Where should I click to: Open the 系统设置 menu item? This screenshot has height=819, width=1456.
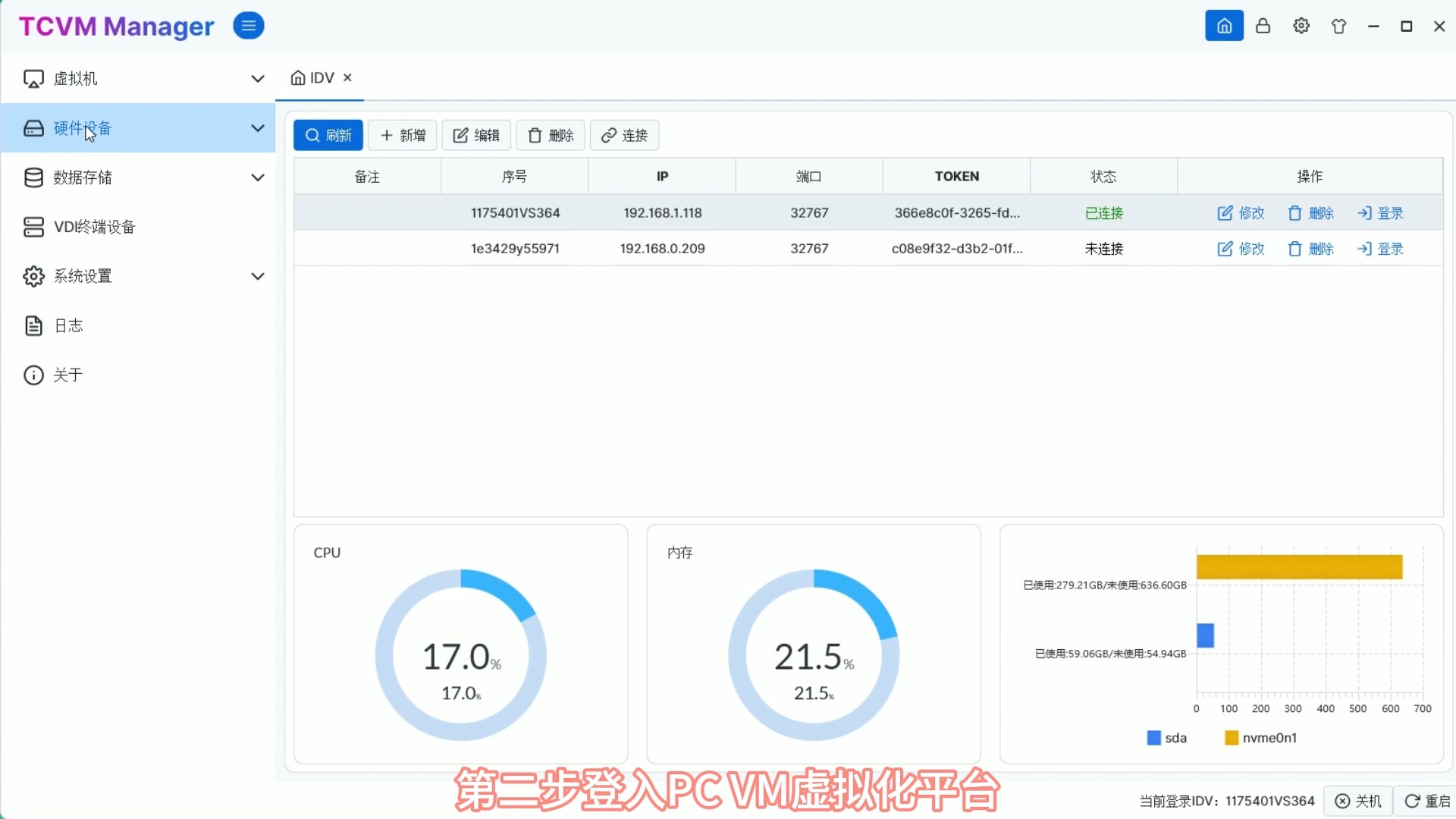tap(138, 276)
